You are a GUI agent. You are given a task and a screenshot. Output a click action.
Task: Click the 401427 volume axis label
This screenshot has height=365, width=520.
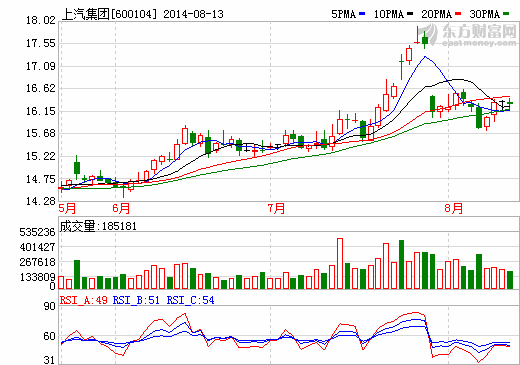tap(37, 247)
